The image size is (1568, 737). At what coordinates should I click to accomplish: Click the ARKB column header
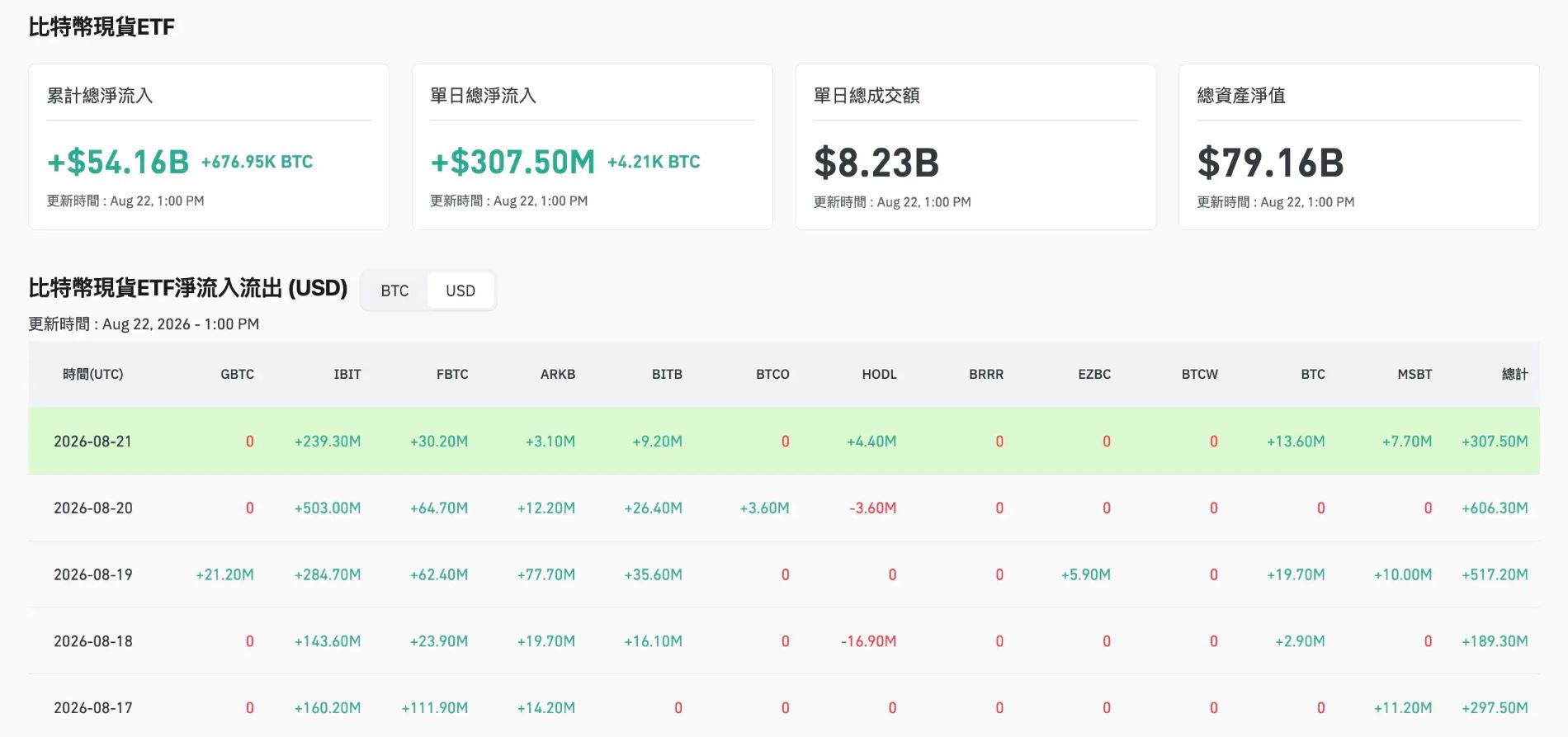558,374
